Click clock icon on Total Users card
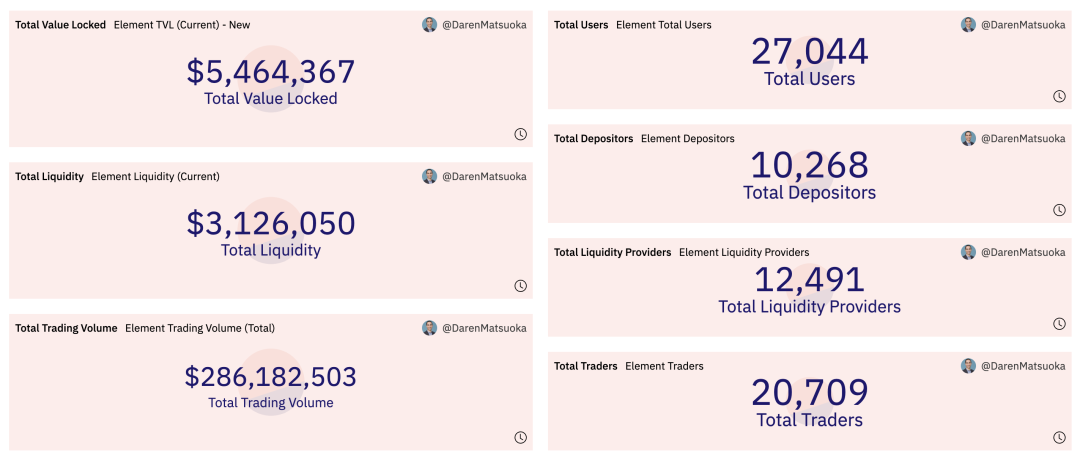 [x=1059, y=96]
